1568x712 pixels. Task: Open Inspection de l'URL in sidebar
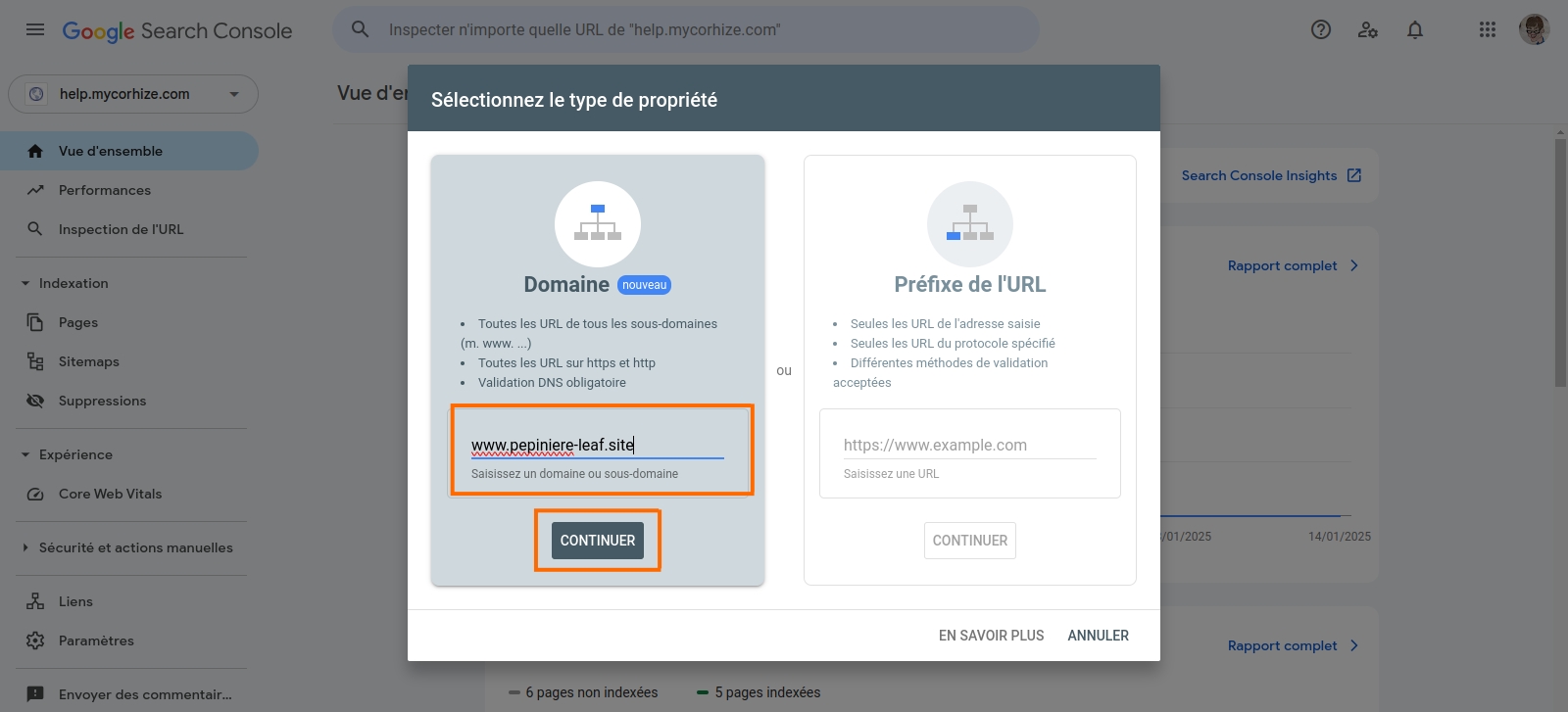point(129,229)
